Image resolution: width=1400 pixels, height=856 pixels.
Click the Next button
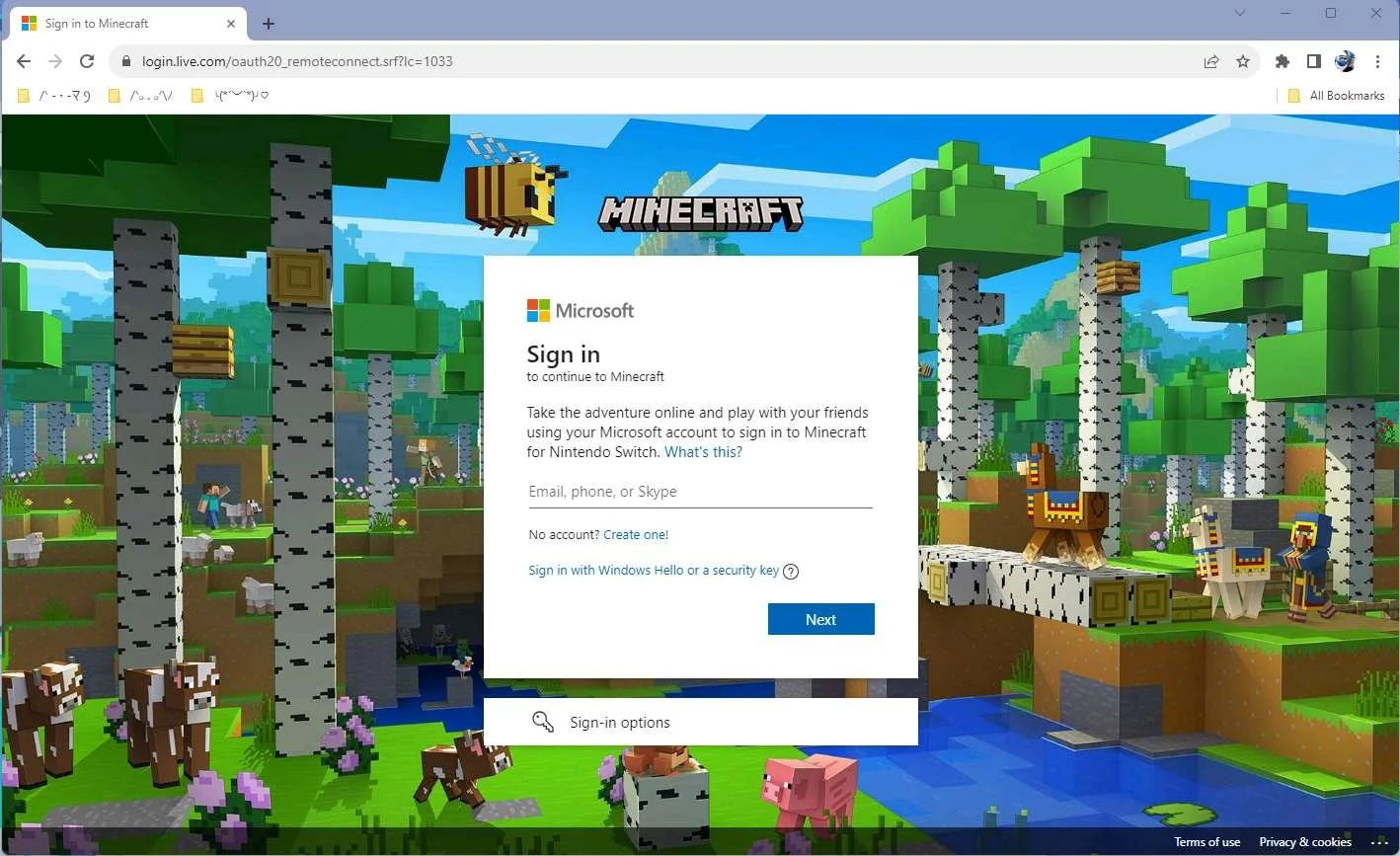point(821,619)
